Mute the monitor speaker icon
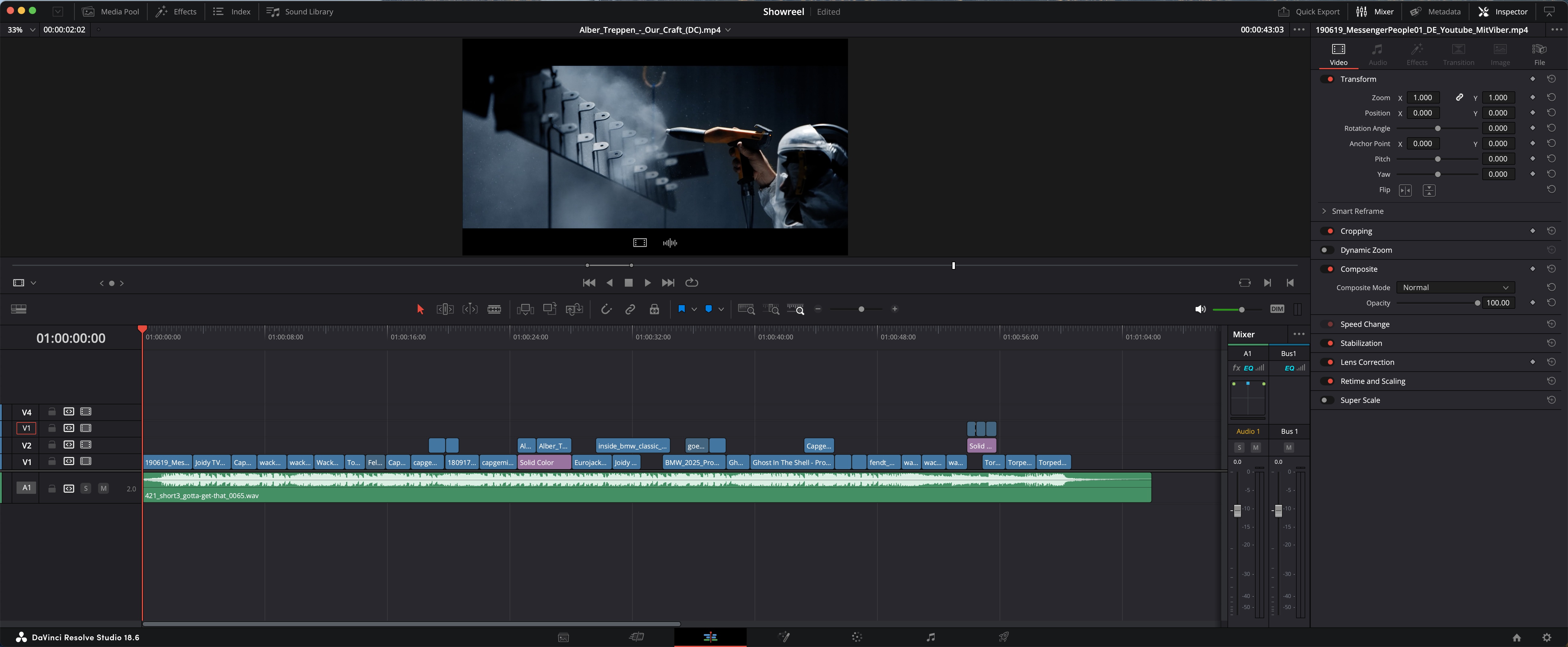Image resolution: width=1568 pixels, height=647 pixels. coord(1200,309)
